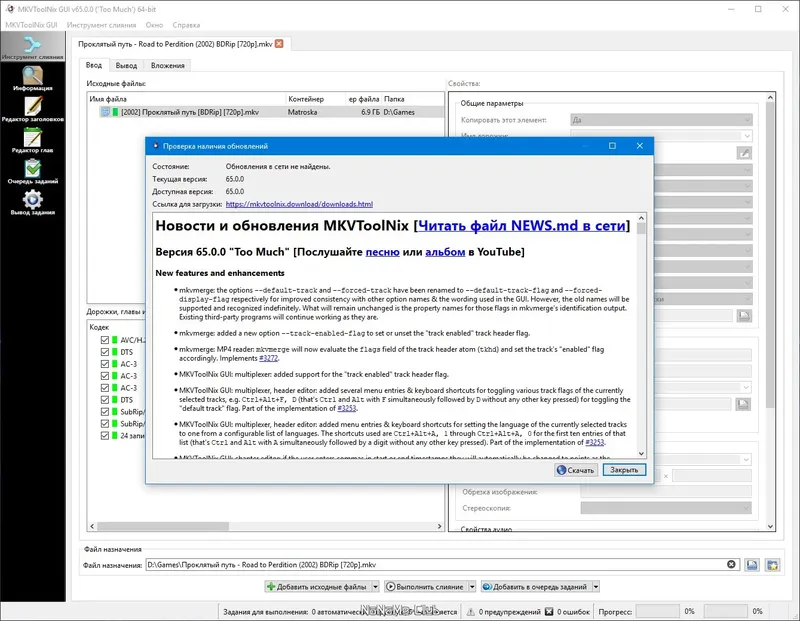Open chapter editor (Редактор глав)
Viewport: 800px width, 621px height.
(x=33, y=140)
